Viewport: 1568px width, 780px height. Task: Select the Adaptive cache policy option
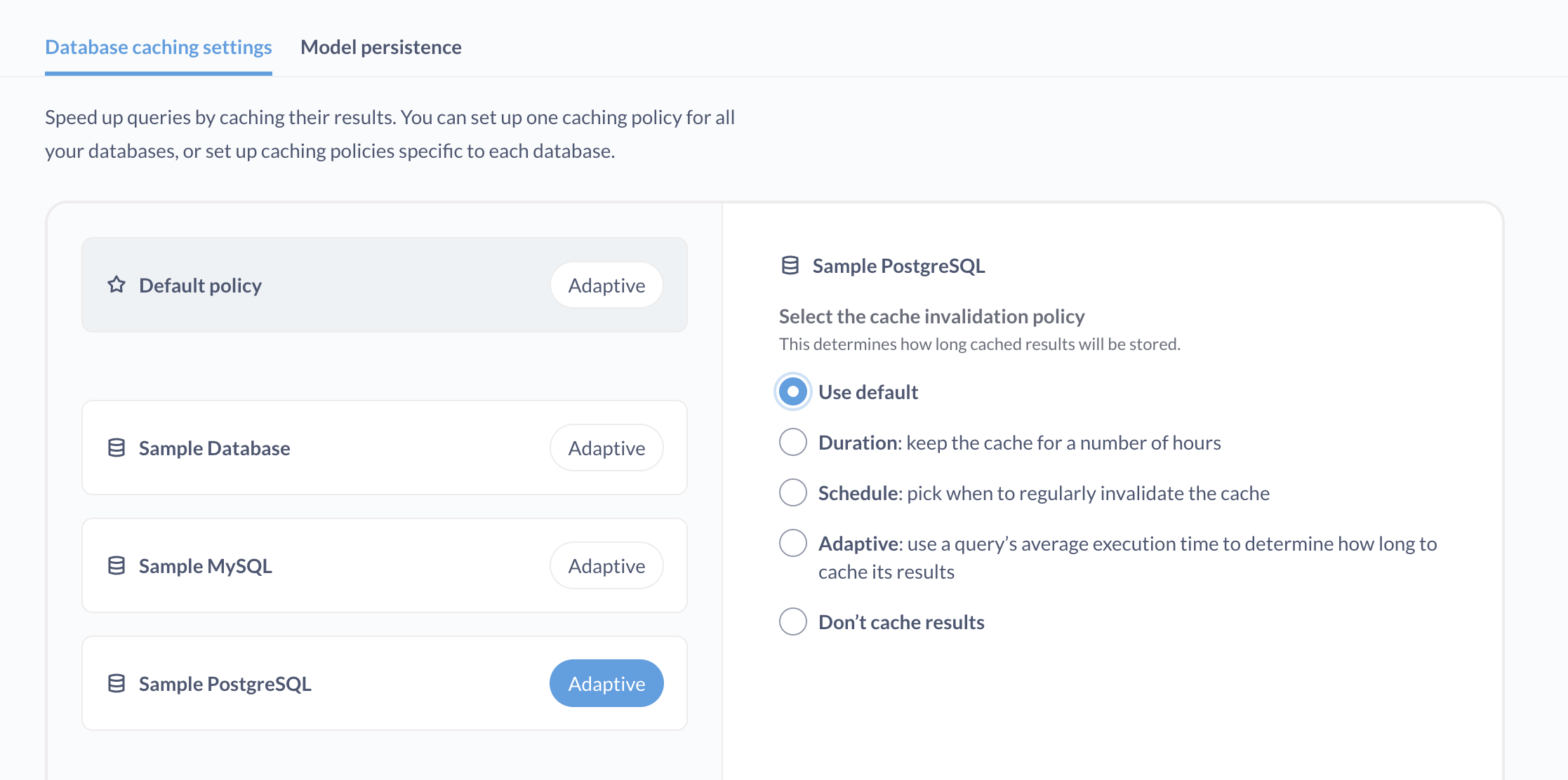click(x=792, y=543)
